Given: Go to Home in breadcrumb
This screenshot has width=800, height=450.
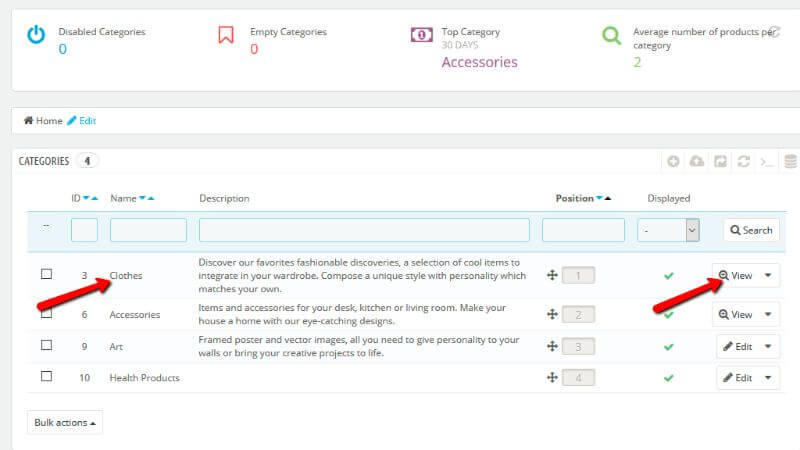Looking at the screenshot, I should click(x=49, y=121).
